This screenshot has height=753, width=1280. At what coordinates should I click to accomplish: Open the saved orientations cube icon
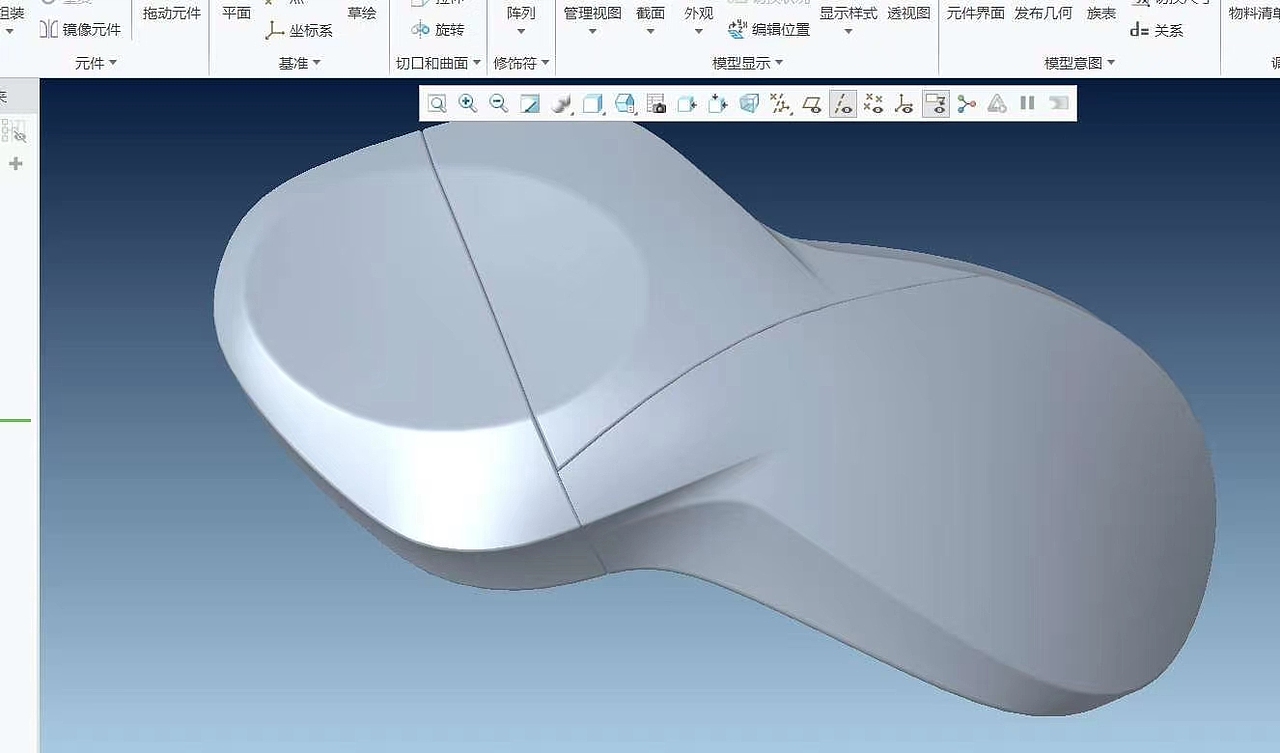(625, 104)
